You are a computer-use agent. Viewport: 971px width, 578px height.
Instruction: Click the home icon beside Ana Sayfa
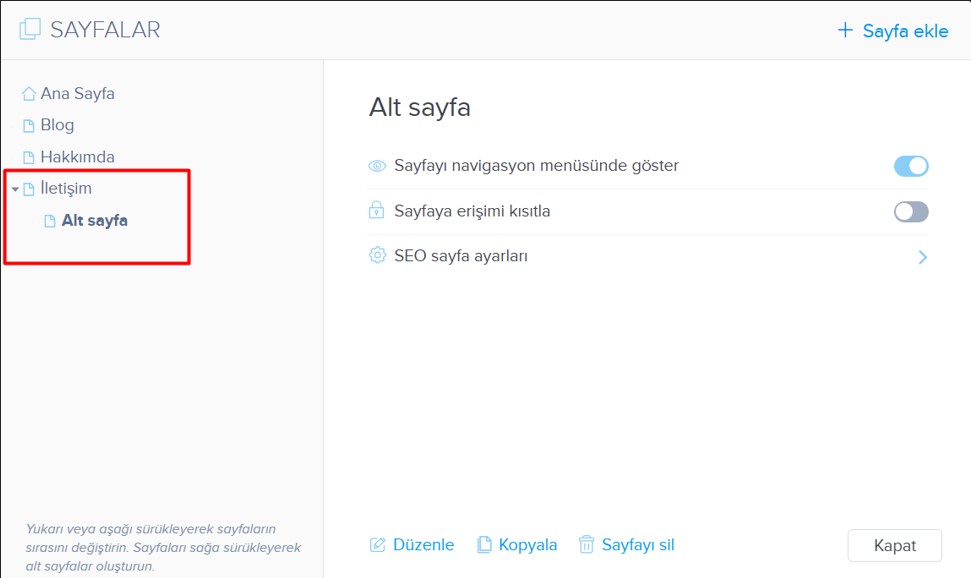point(29,94)
